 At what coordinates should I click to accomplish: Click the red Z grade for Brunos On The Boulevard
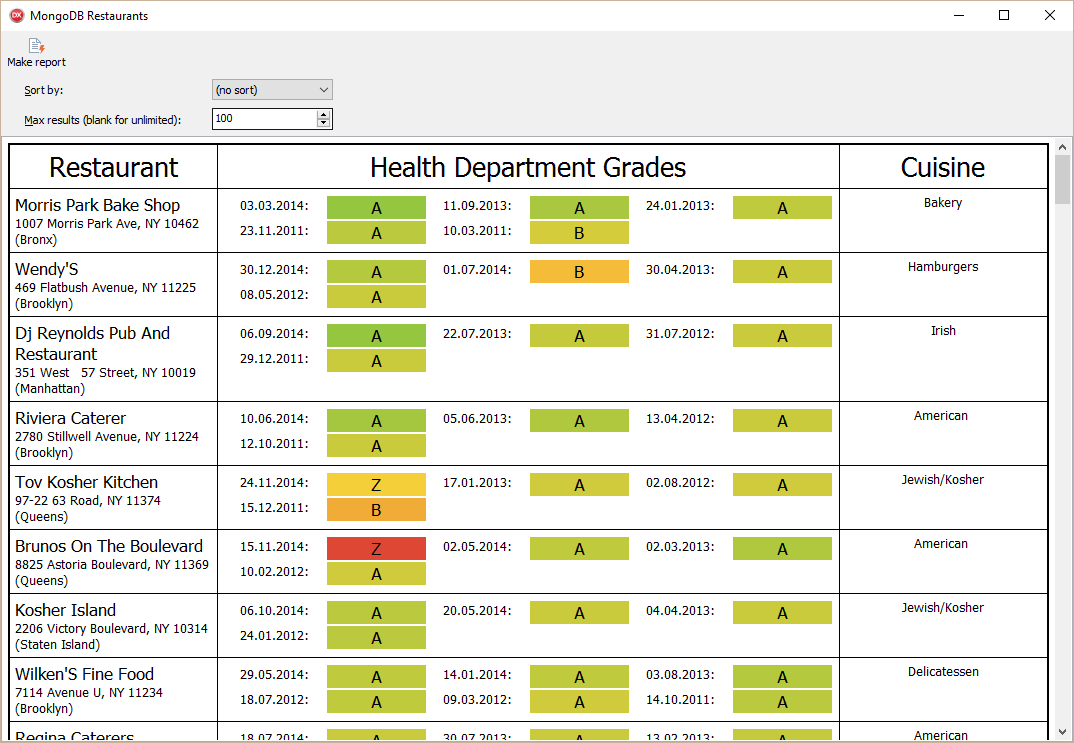click(376, 549)
